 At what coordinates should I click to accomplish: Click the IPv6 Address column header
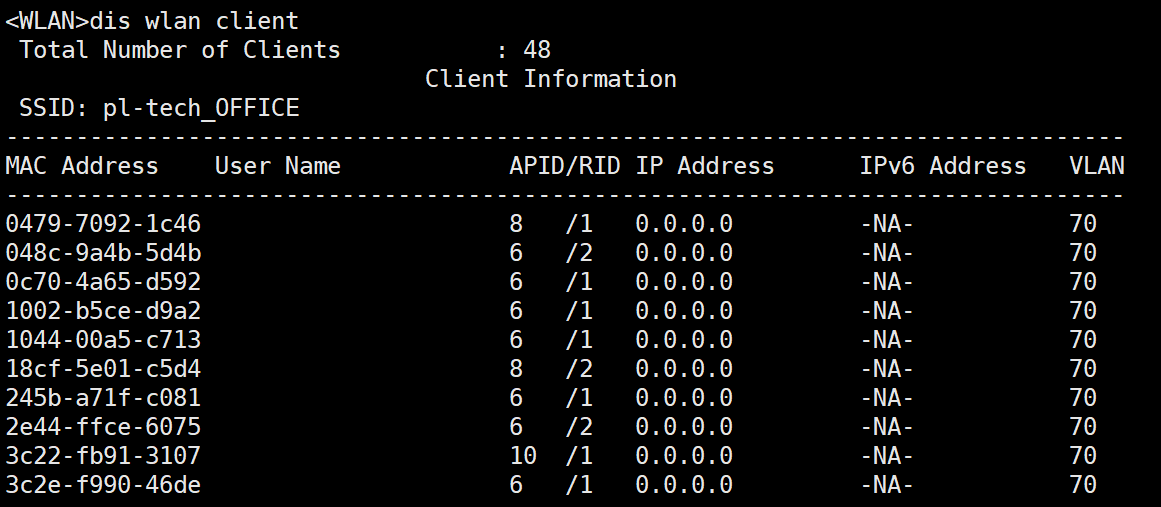click(x=943, y=166)
